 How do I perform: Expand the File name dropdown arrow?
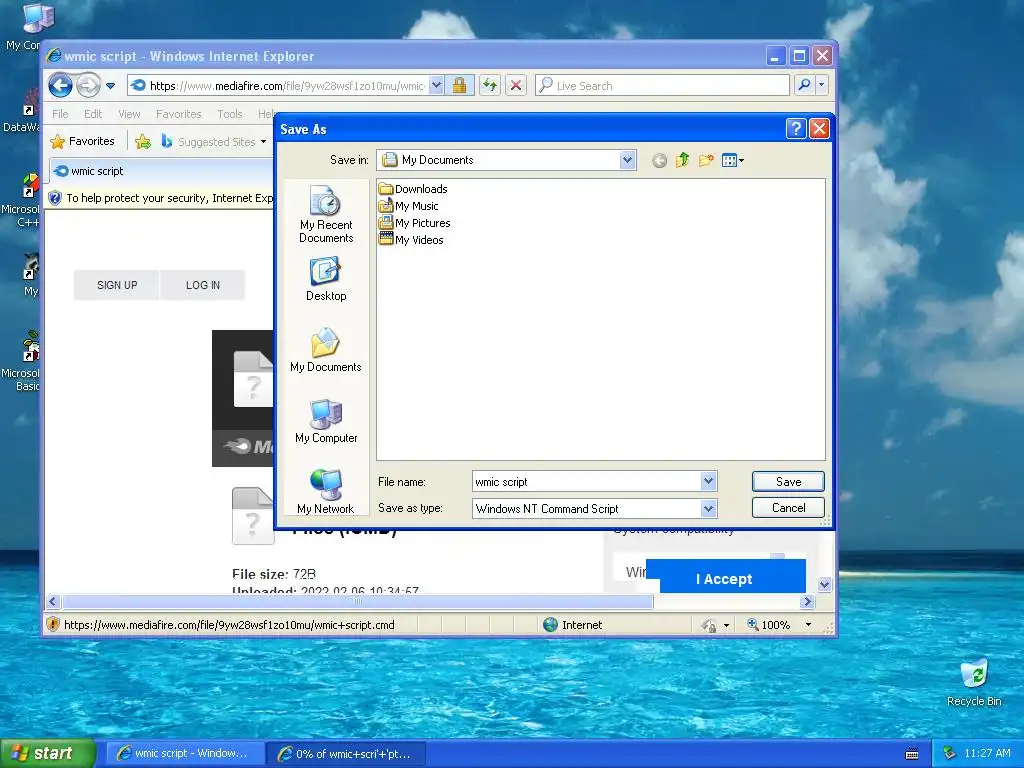[709, 481]
